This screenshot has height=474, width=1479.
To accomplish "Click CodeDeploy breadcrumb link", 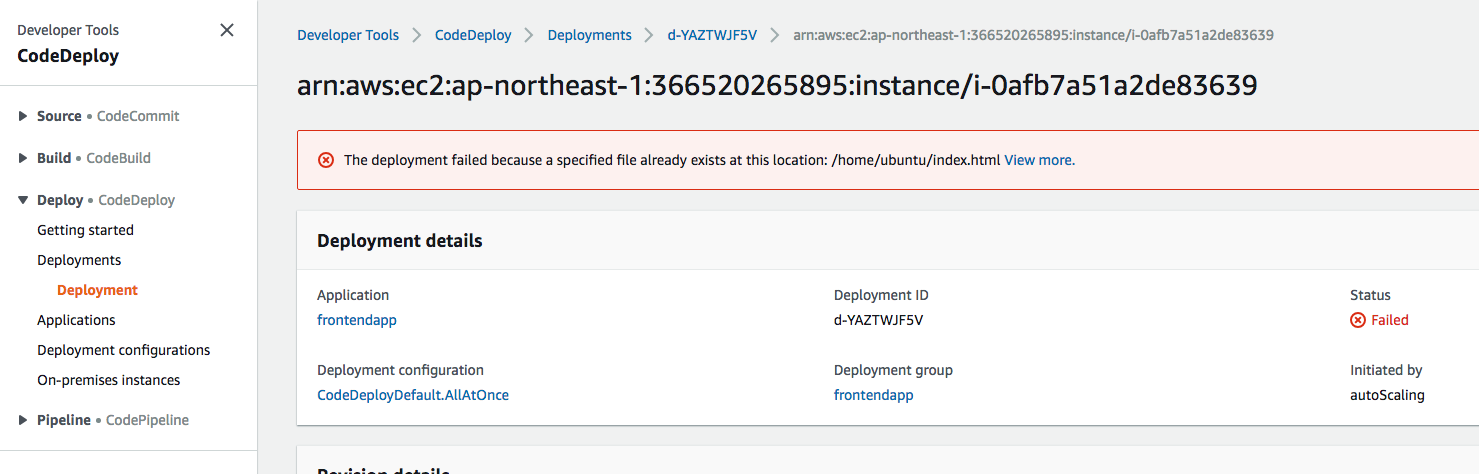I will click(473, 35).
